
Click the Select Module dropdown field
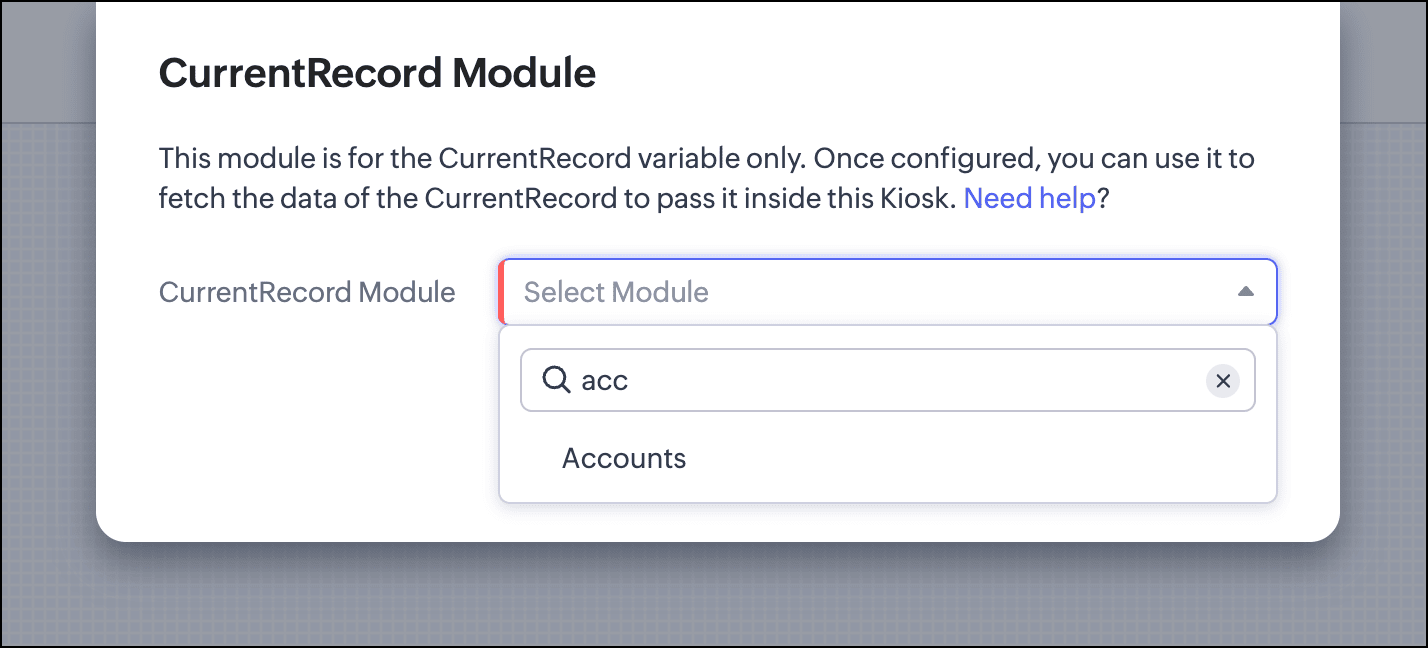click(888, 292)
